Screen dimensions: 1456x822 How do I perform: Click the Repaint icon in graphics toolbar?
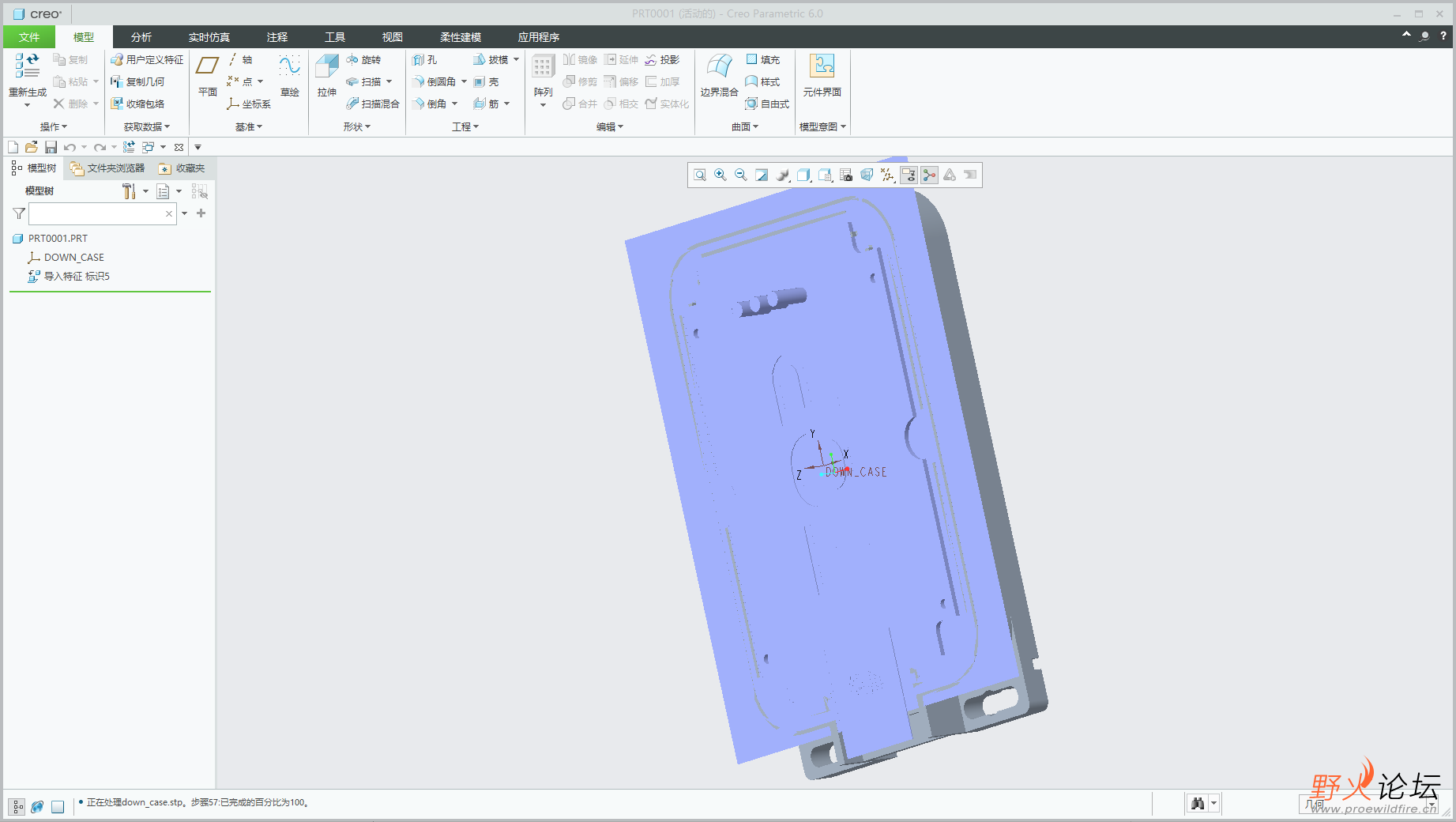(x=762, y=175)
